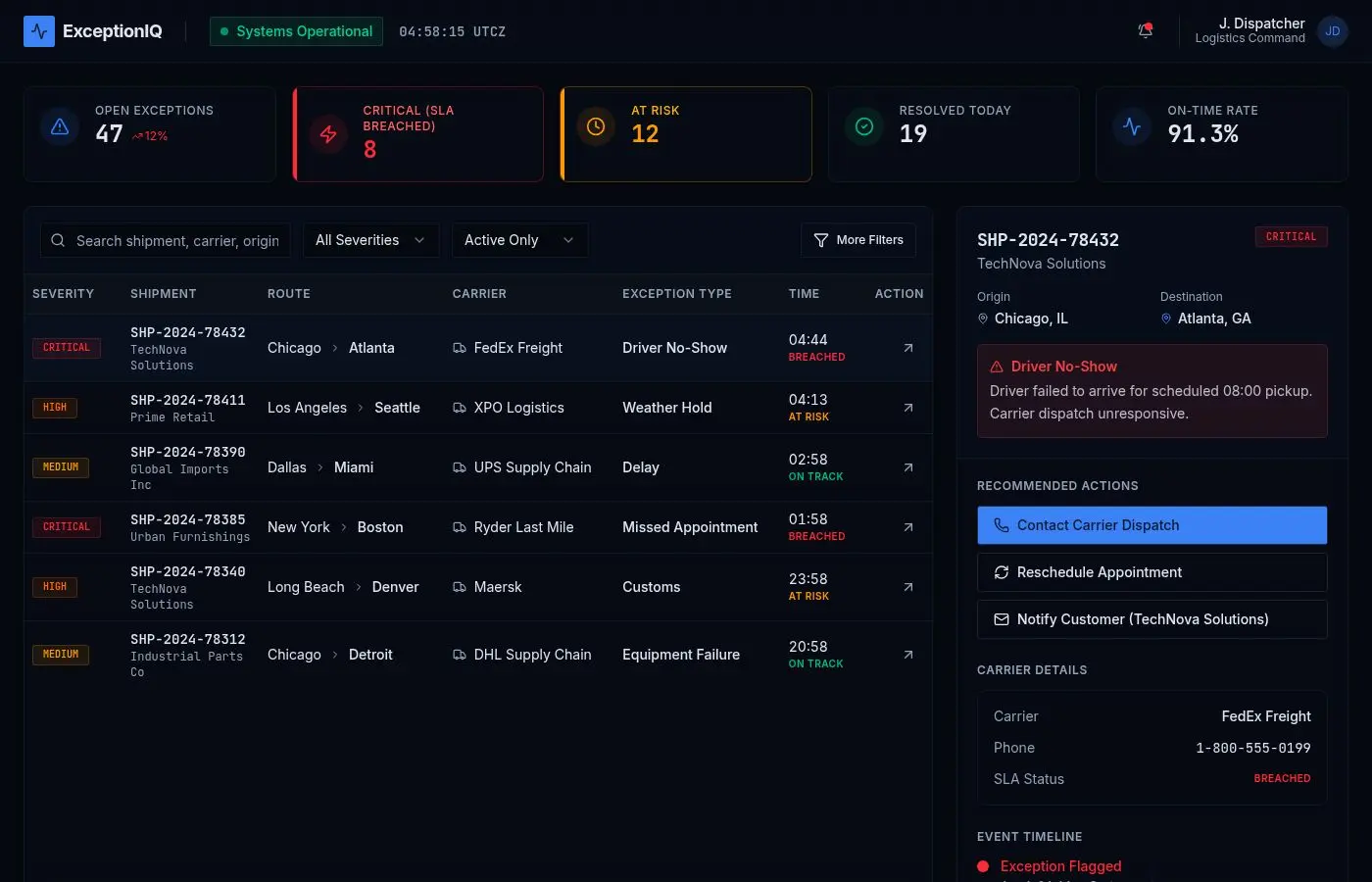Image resolution: width=1372 pixels, height=882 pixels.
Task: Click the Resolved Today checkmark icon
Action: click(x=863, y=126)
